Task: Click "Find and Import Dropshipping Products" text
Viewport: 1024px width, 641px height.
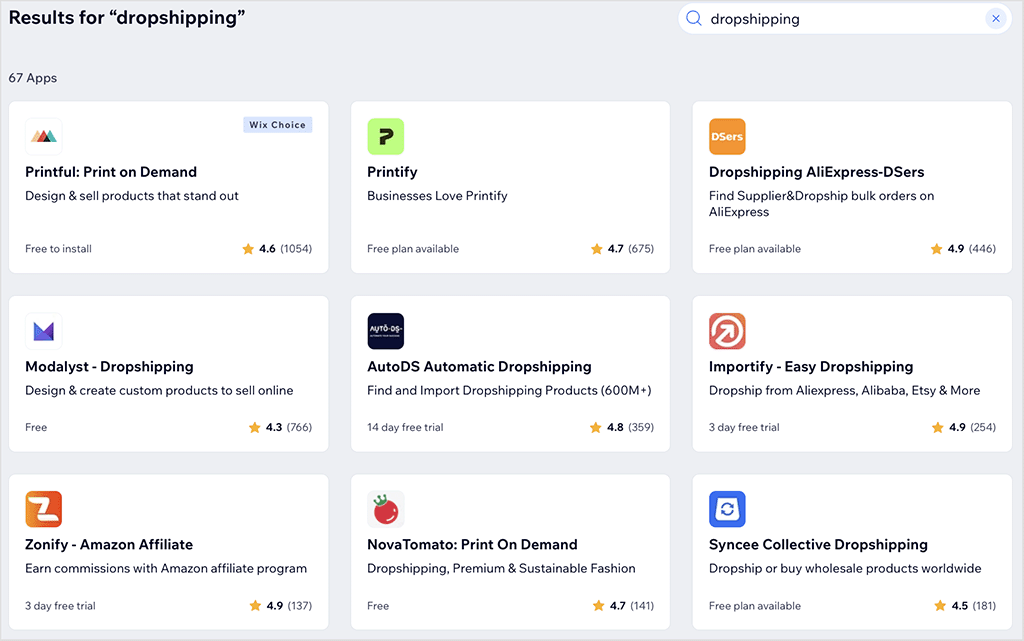Action: [x=509, y=390]
